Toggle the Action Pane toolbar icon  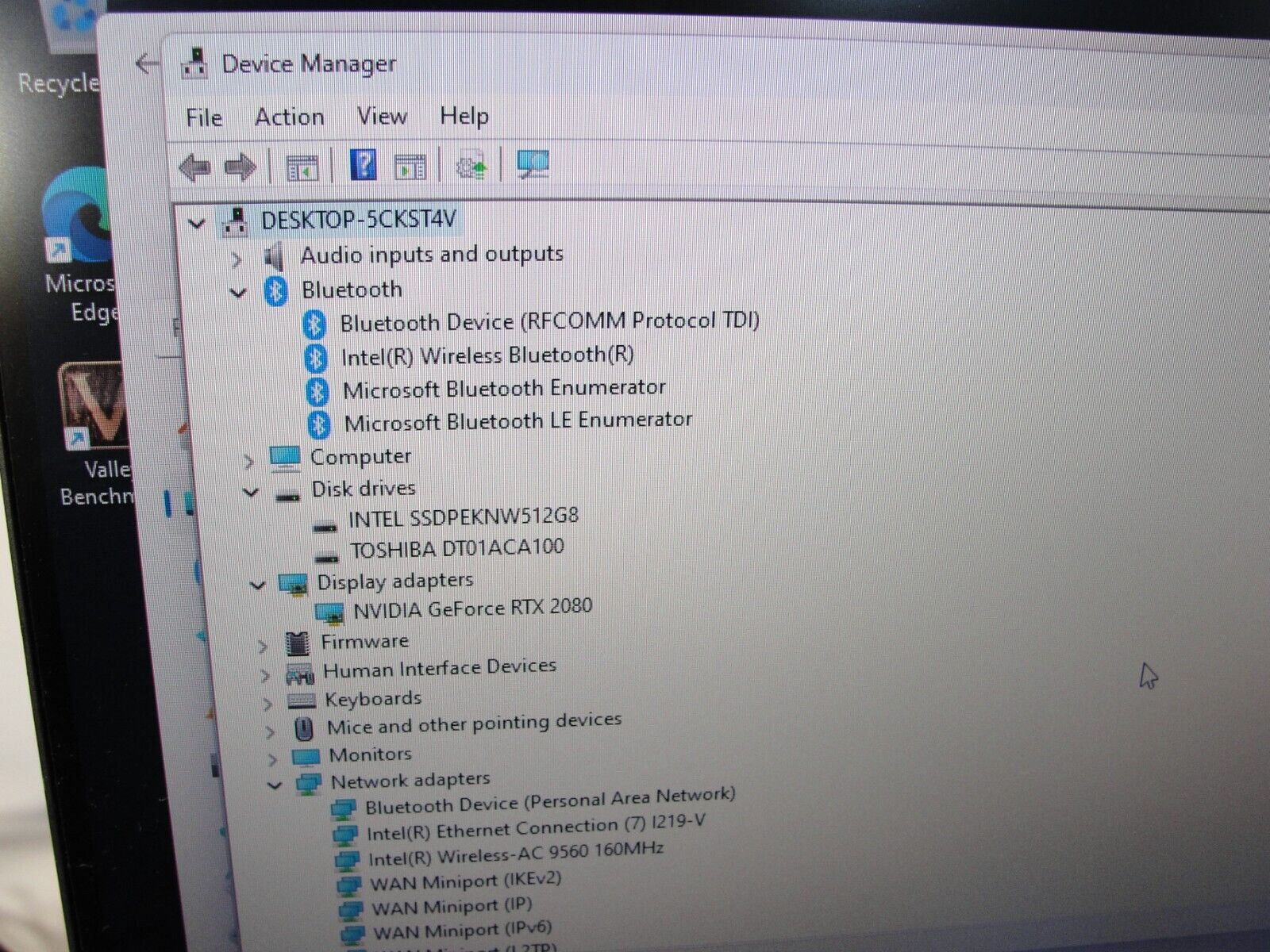coord(410,167)
